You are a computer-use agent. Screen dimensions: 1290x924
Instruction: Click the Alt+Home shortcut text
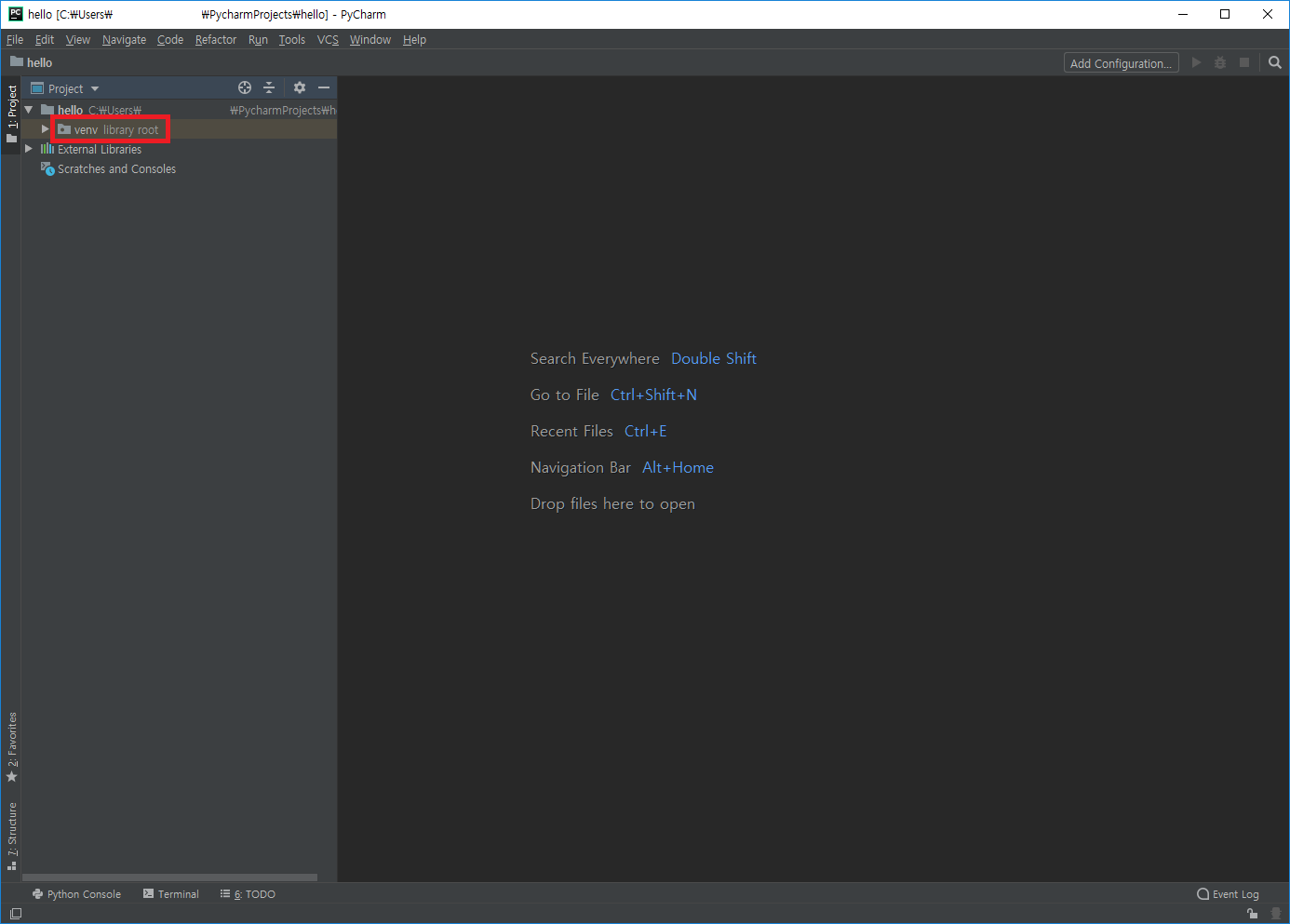(x=678, y=467)
